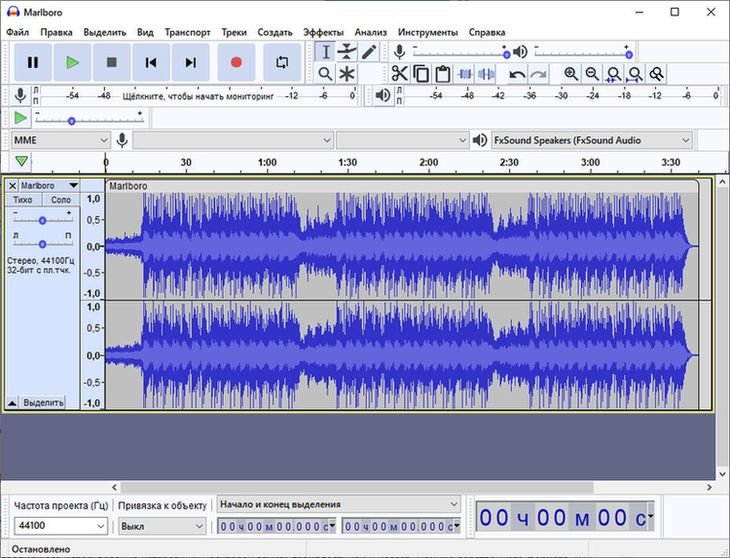Pick the Draw pencil tool
Image resolution: width=730 pixels, height=558 pixels.
coord(369,52)
